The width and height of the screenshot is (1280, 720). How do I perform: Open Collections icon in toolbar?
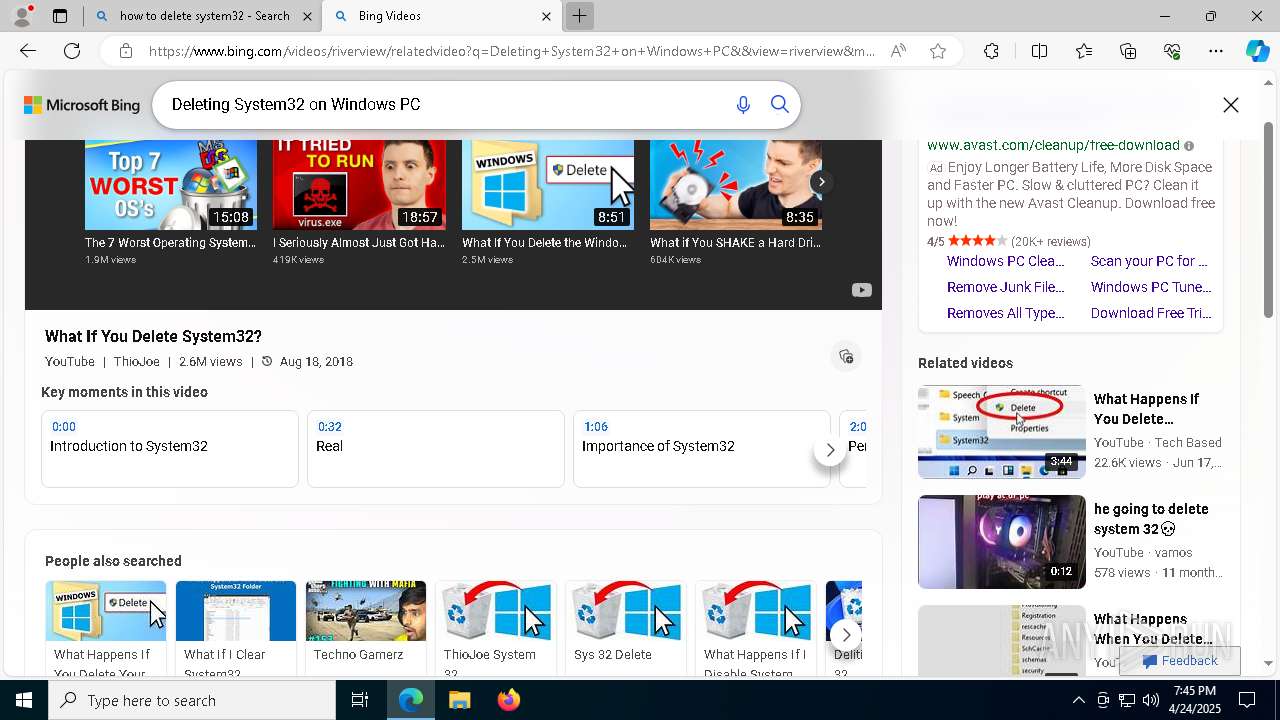pos(1128,51)
